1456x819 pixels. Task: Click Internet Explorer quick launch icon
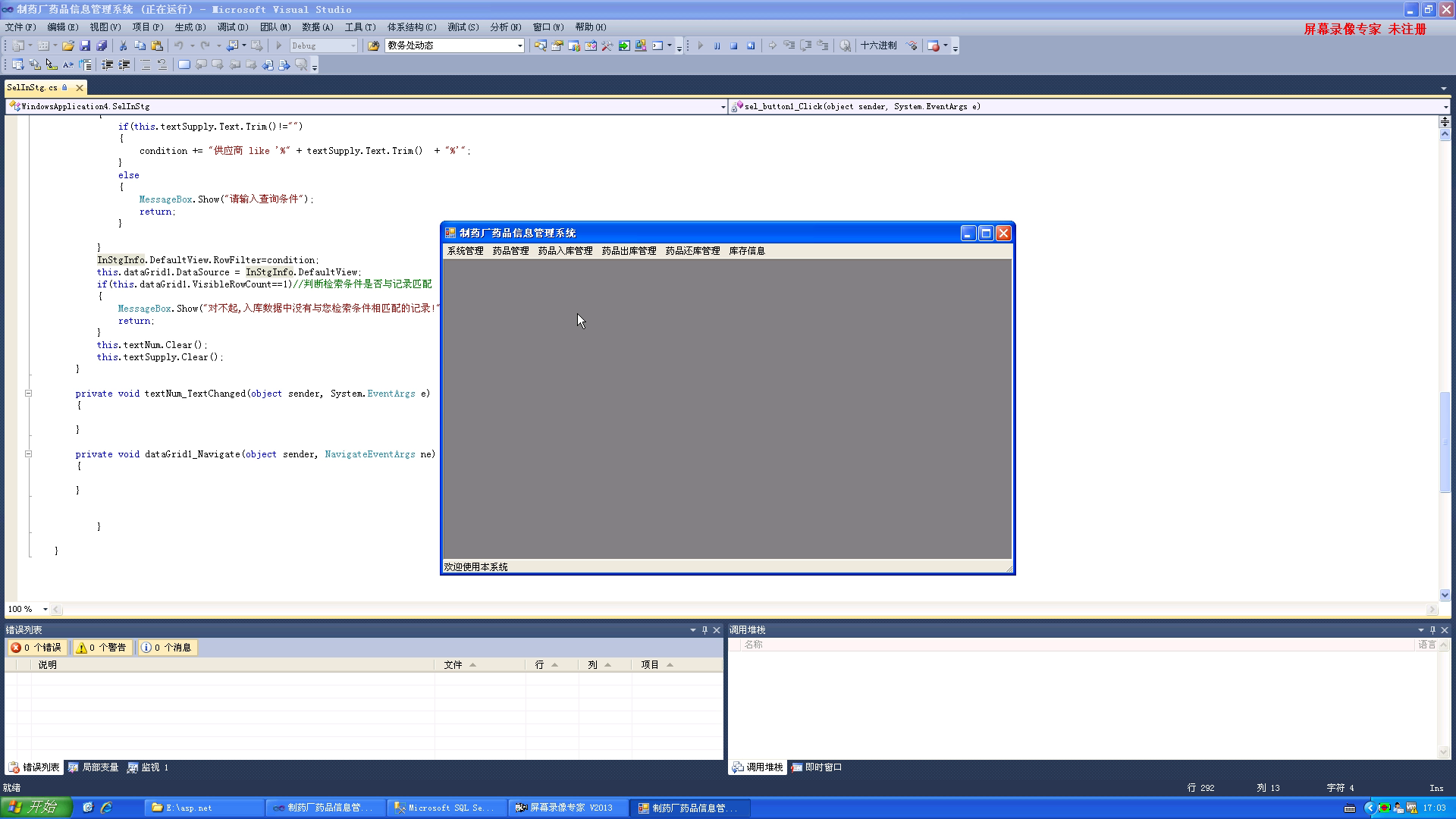[x=106, y=808]
